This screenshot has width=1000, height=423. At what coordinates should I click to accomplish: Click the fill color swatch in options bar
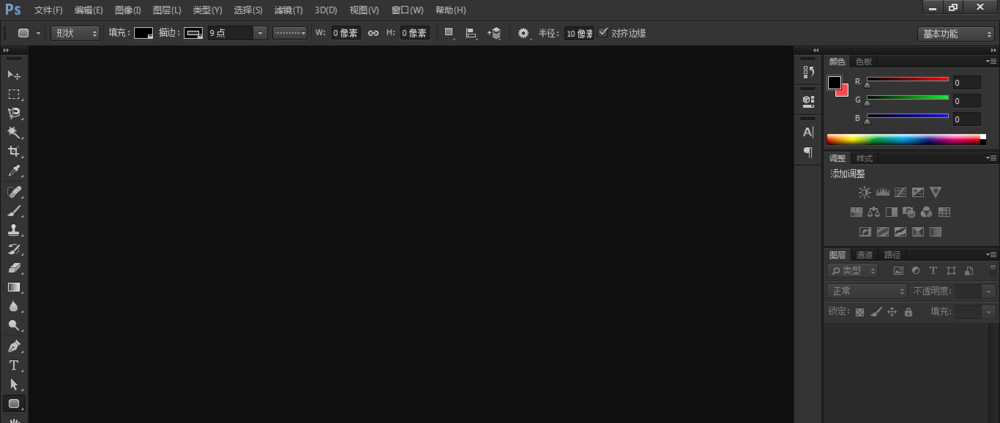point(143,33)
